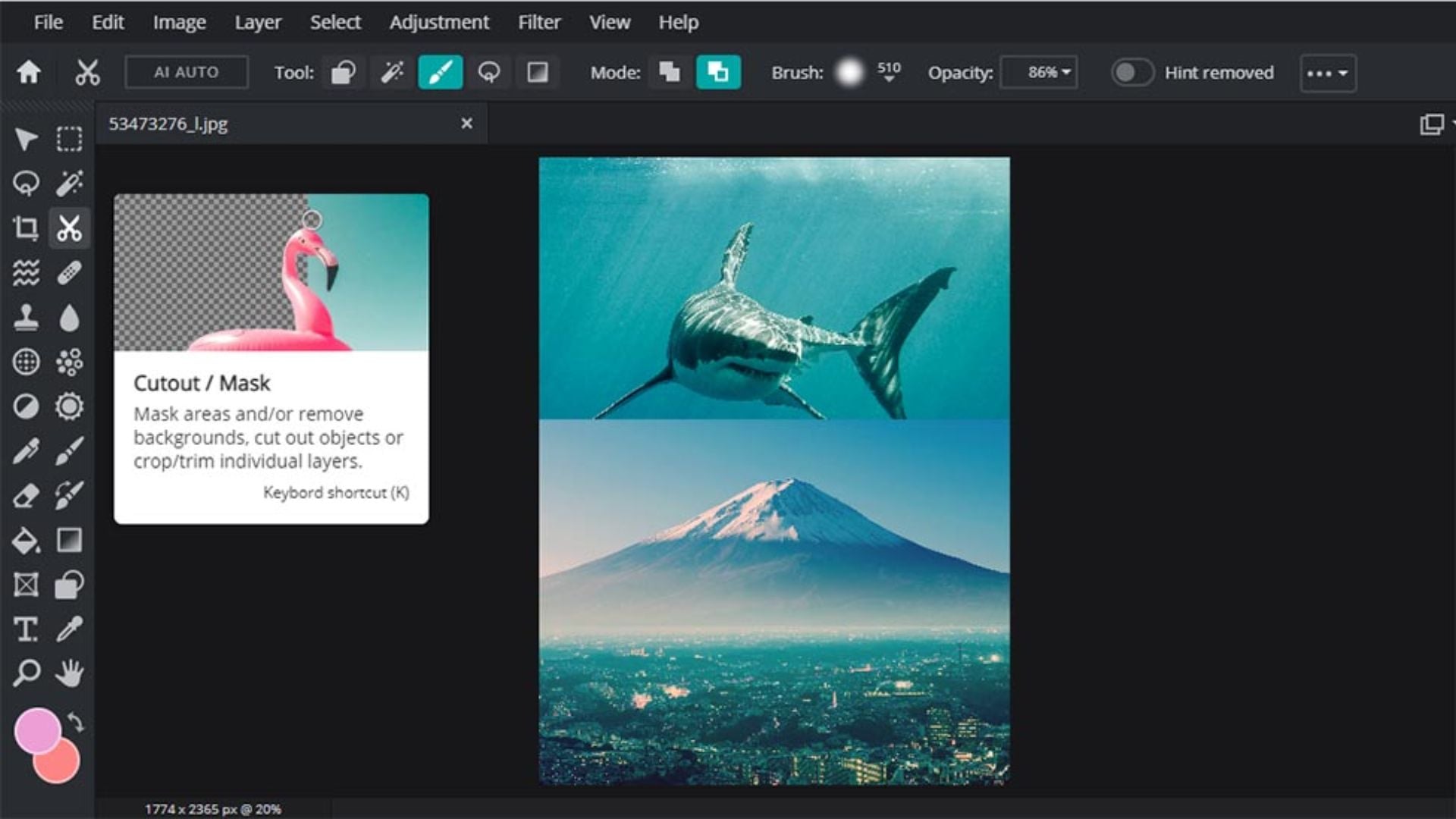Open the Opacity 86% dropdown
Image resolution: width=1456 pixels, height=819 pixels.
pyautogui.click(x=1039, y=73)
